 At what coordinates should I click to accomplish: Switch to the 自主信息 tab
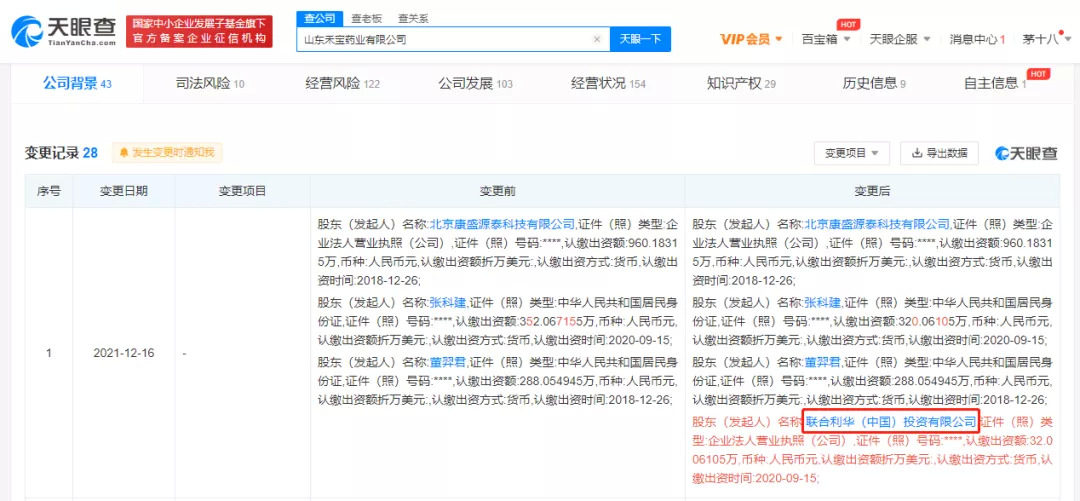995,84
